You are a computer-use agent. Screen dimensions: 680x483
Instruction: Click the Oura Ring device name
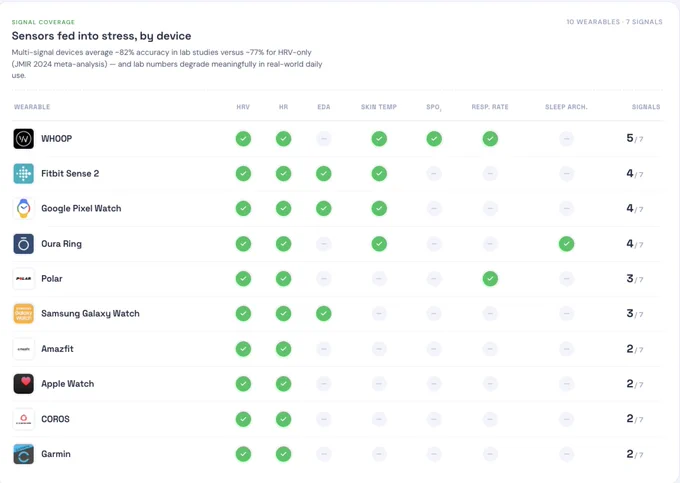click(61, 244)
